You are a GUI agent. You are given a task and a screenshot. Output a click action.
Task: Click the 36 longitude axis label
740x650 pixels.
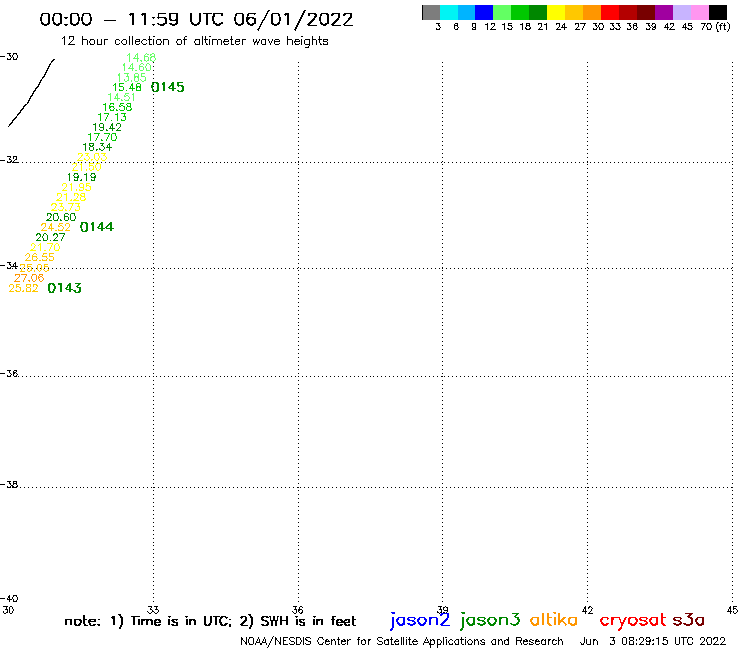click(x=297, y=610)
